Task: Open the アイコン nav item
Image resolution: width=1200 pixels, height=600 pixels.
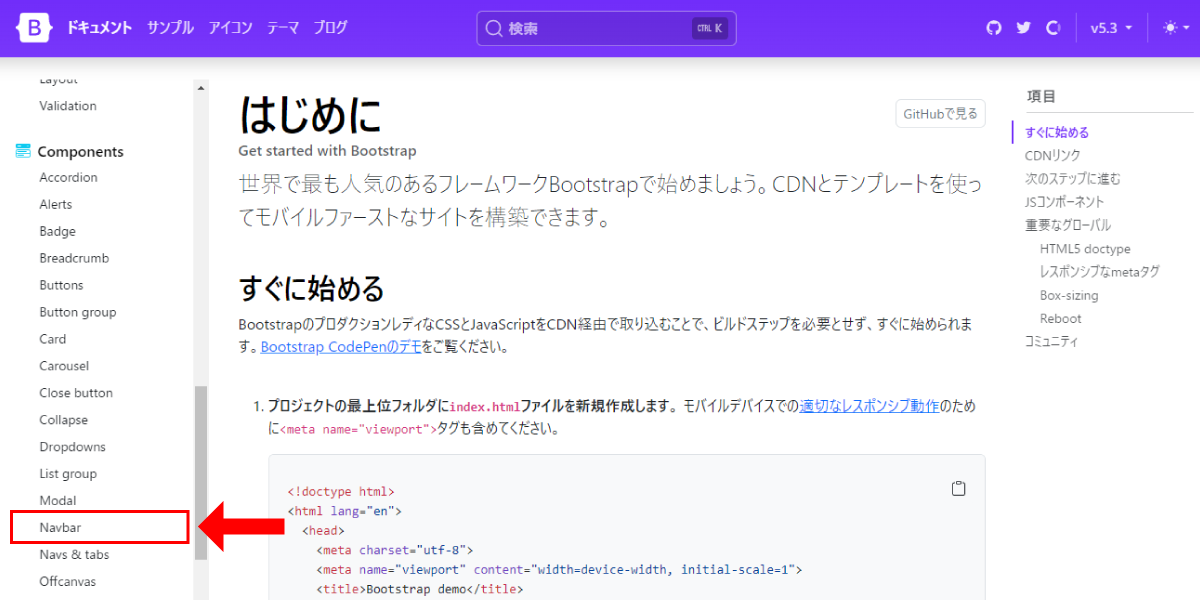Action: (x=230, y=28)
